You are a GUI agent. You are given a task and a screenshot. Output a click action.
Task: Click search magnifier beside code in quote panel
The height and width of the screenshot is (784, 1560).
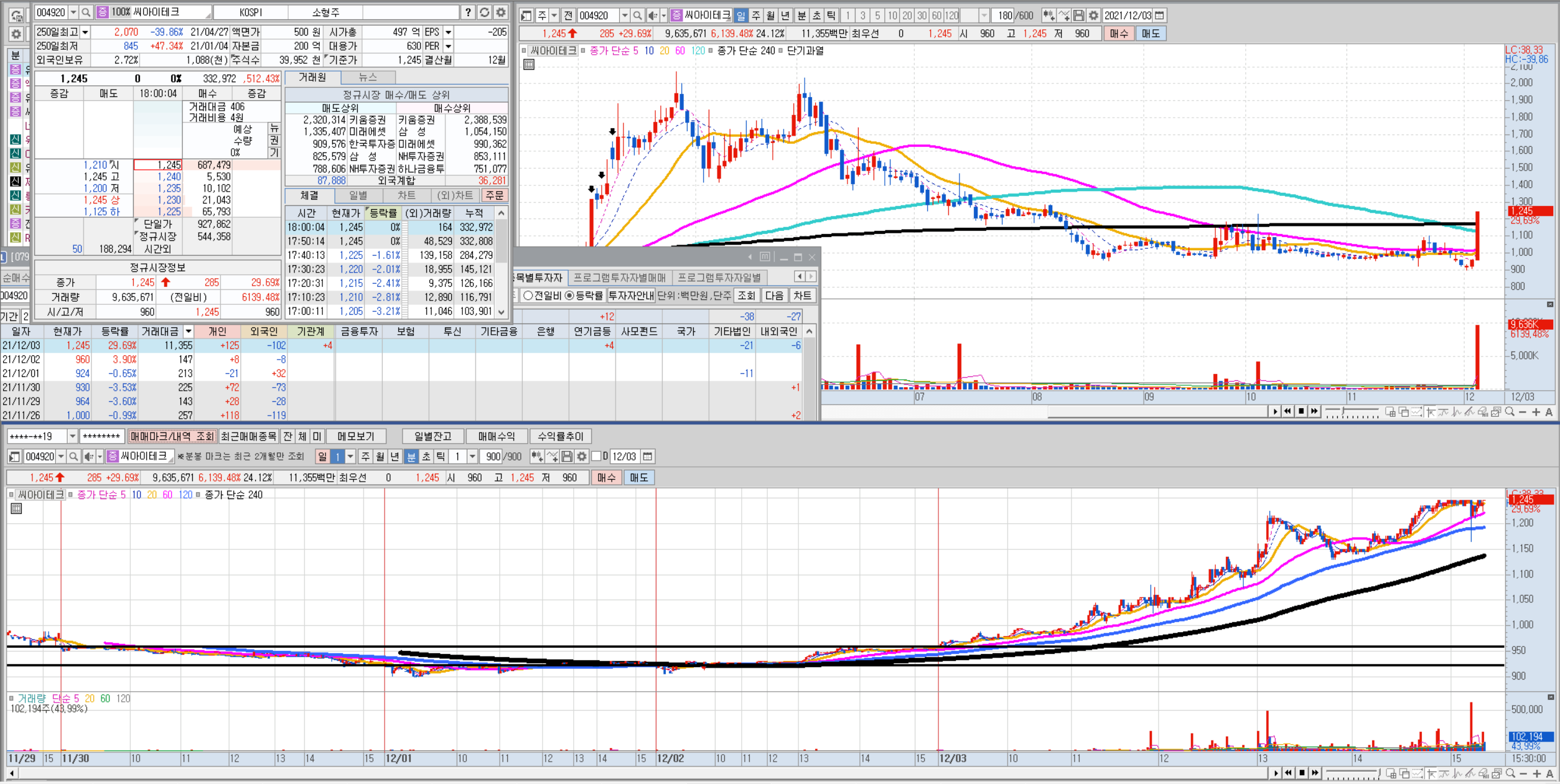(x=86, y=12)
